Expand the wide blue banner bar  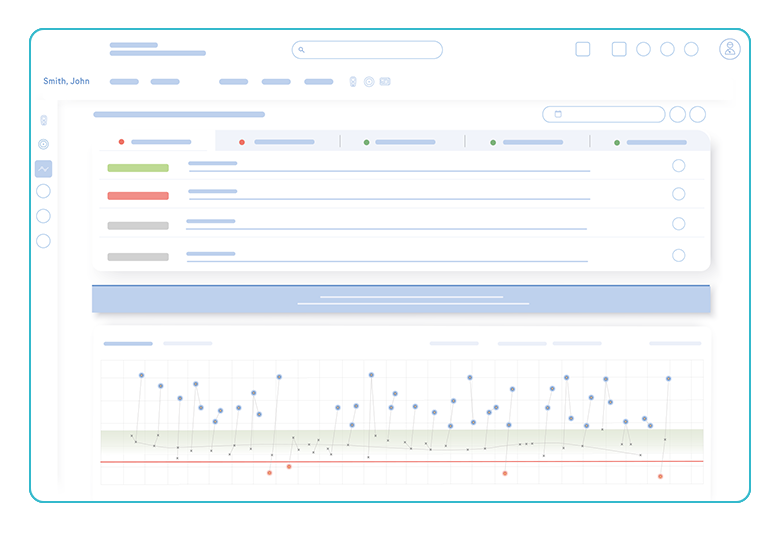pyautogui.click(x=401, y=299)
